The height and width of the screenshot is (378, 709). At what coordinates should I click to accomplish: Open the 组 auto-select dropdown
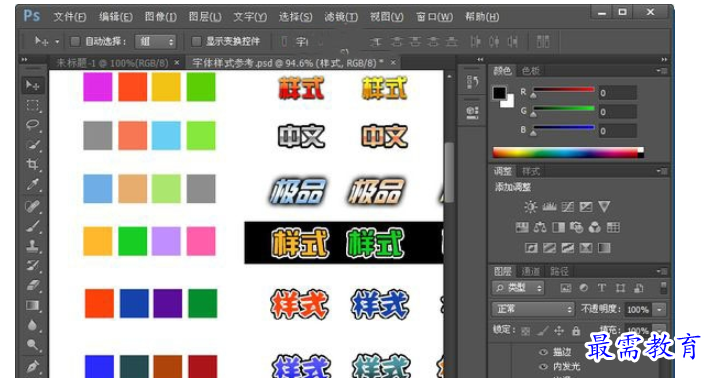pyautogui.click(x=155, y=42)
